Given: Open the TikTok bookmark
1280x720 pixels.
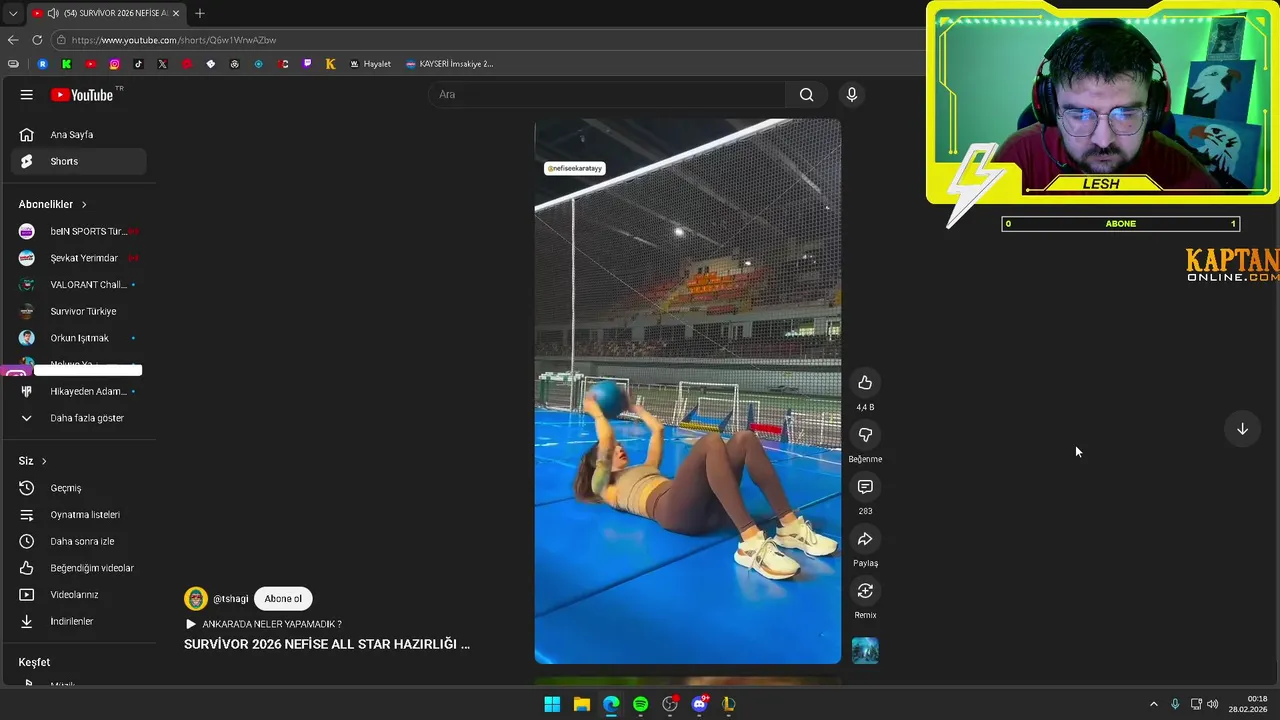Looking at the screenshot, I should [x=138, y=64].
